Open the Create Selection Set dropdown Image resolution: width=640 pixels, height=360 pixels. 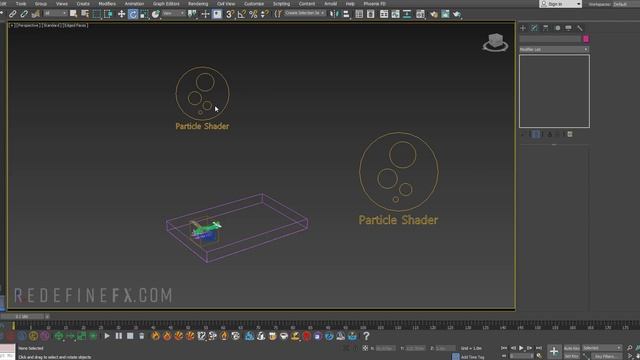pos(304,13)
